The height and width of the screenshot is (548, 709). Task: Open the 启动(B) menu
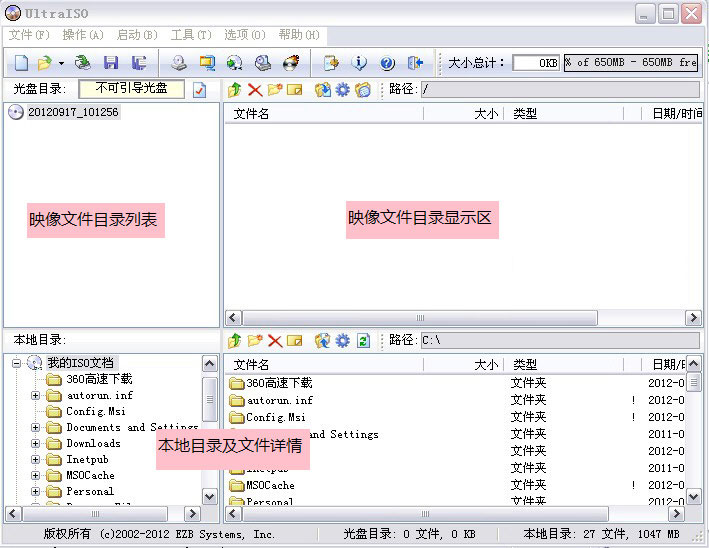pyautogui.click(x=137, y=35)
